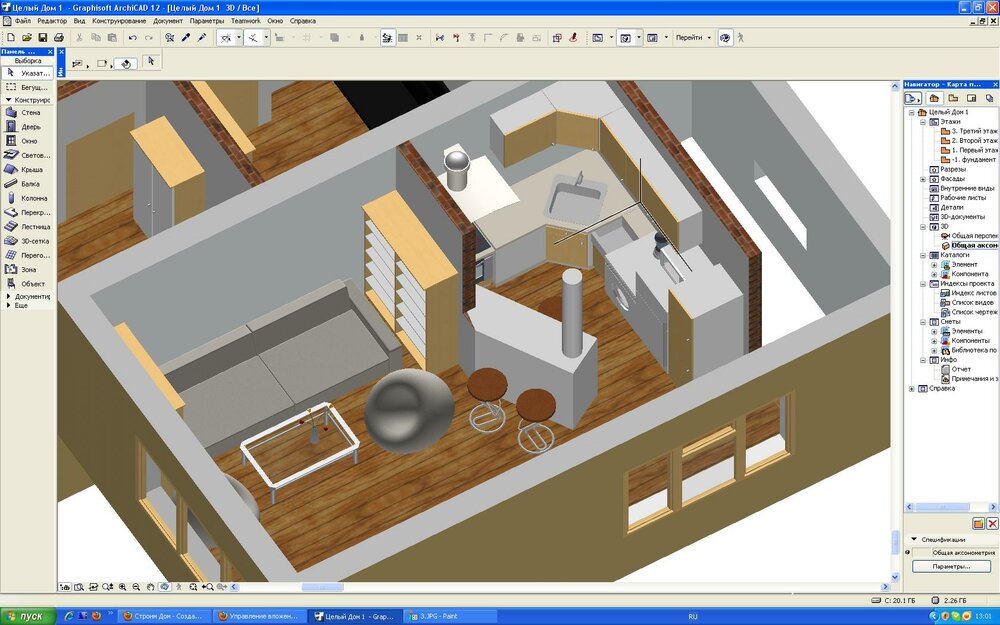
Task: Collapse the Этажи tree node
Action: [x=922, y=121]
